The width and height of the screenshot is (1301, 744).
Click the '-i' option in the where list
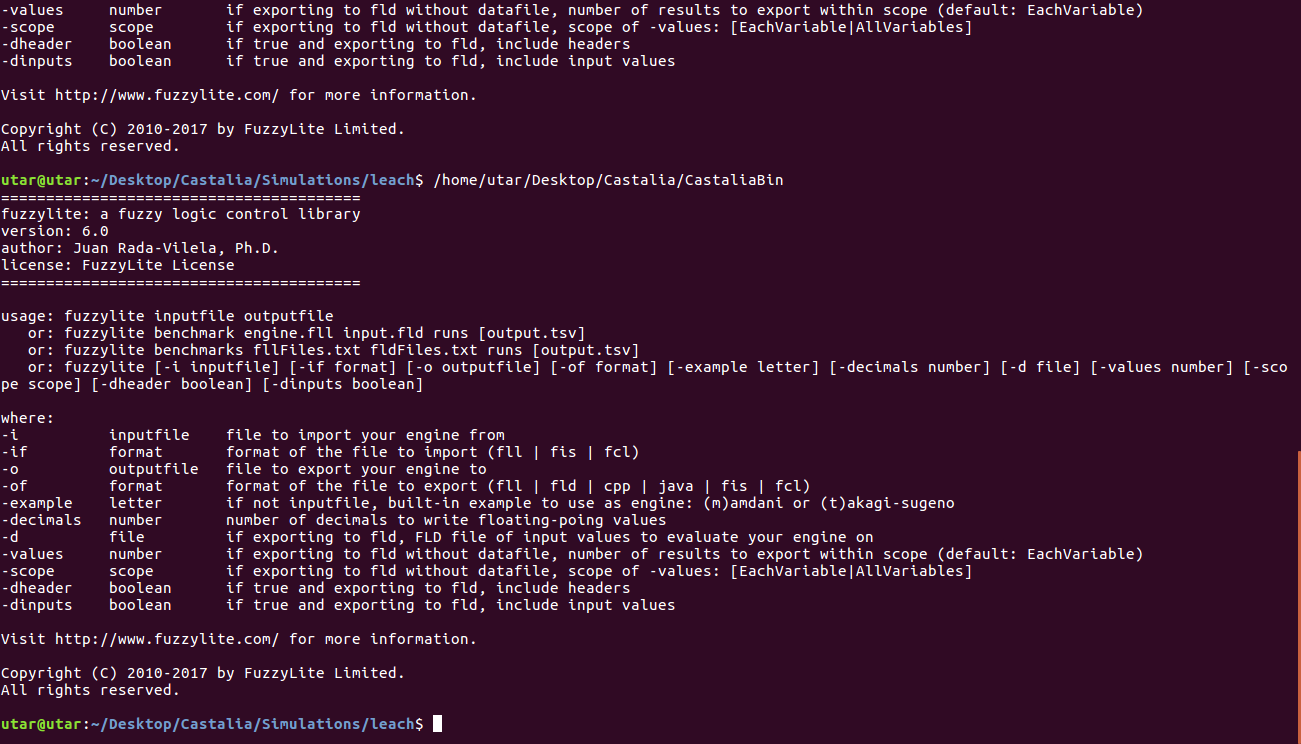tap(10, 435)
